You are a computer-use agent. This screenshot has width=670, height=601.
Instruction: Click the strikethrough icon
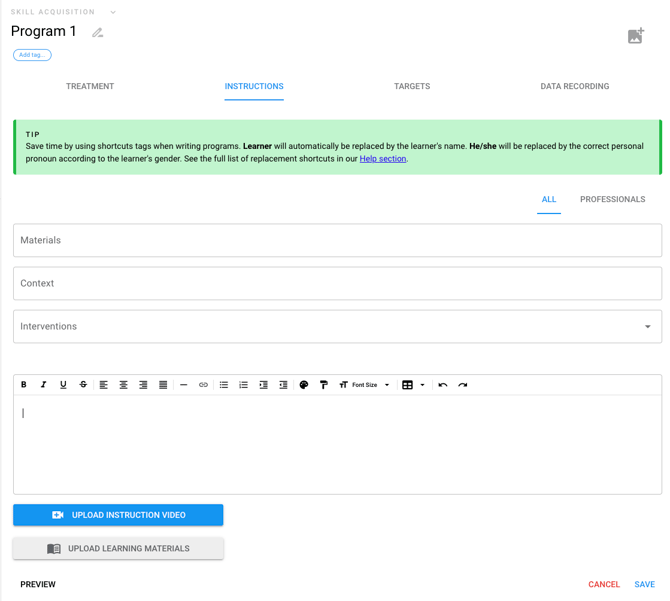point(83,385)
